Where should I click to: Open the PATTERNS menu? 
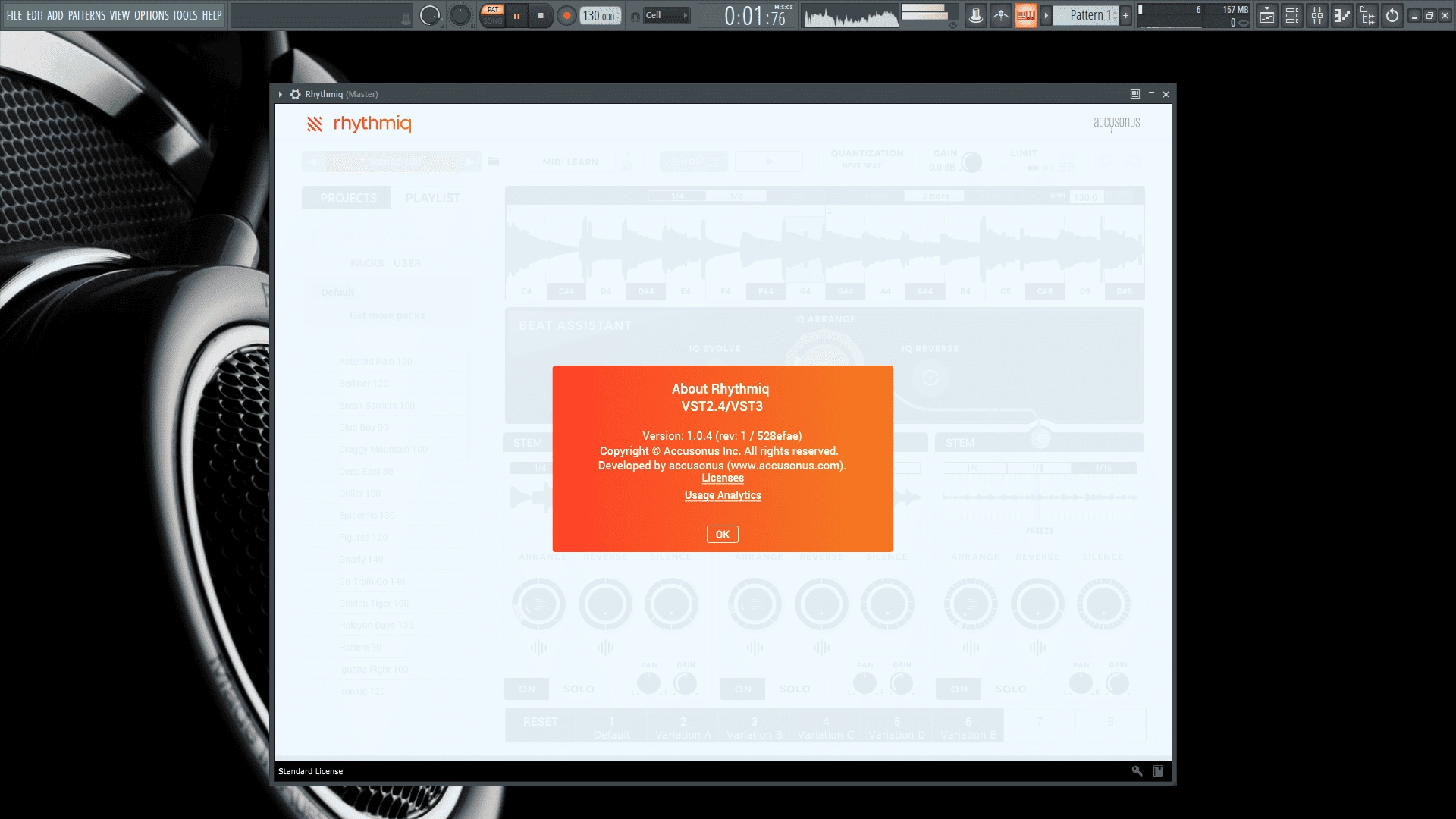[x=87, y=15]
